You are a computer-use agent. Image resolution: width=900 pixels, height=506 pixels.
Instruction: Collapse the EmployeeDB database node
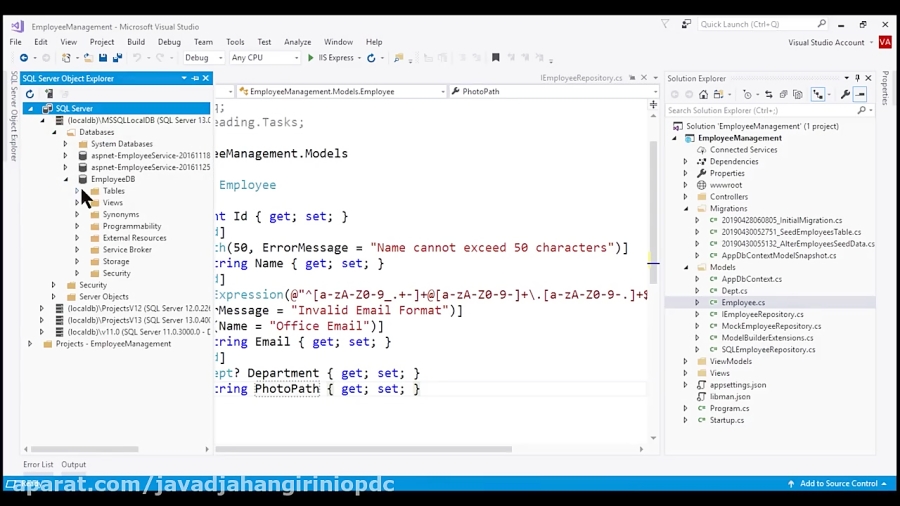65,179
